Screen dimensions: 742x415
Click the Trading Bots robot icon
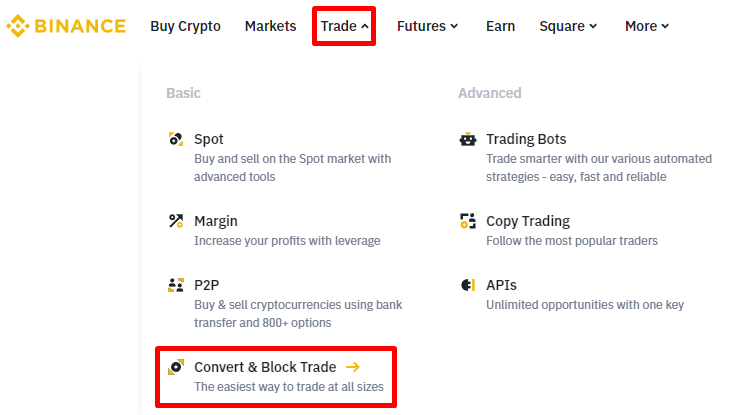467,139
